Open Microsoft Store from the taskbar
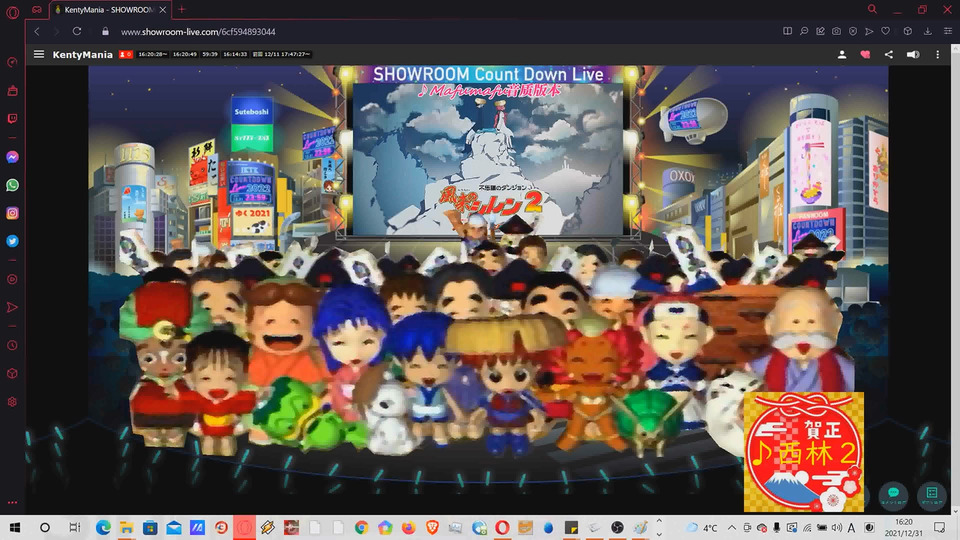 [x=150, y=527]
